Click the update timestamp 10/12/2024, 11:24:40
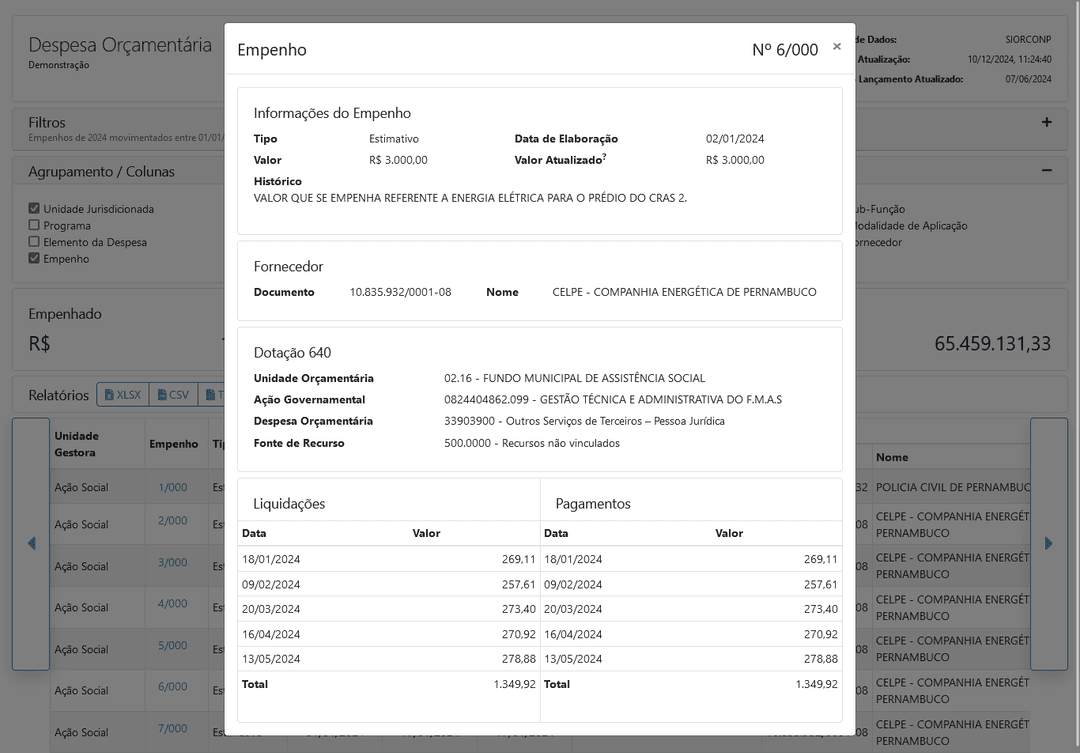1080x753 pixels. [x=1010, y=59]
